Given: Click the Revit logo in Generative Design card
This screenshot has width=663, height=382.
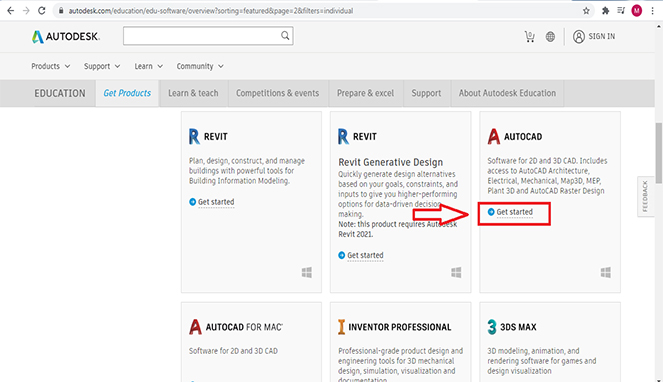Looking at the screenshot, I should point(343,137).
